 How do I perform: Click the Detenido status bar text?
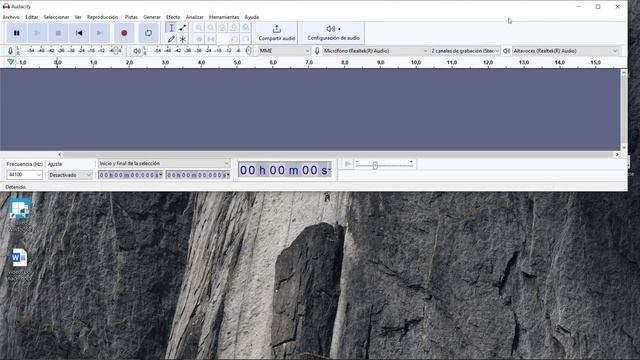click(16, 187)
